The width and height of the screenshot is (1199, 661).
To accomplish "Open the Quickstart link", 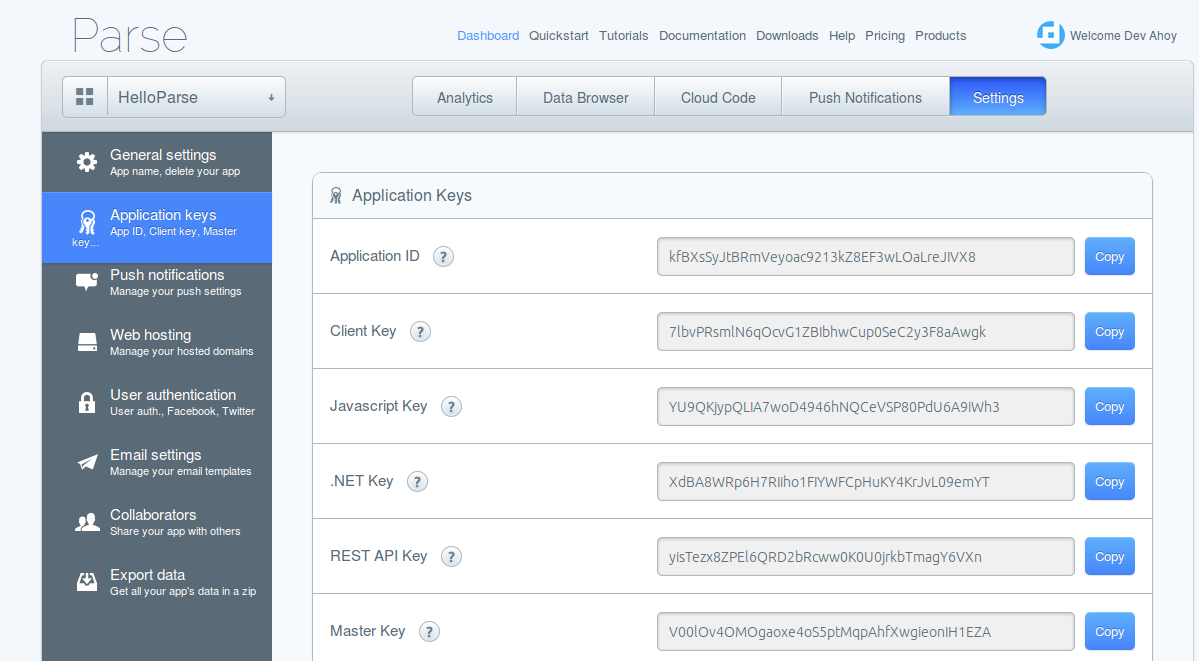I will tap(559, 35).
